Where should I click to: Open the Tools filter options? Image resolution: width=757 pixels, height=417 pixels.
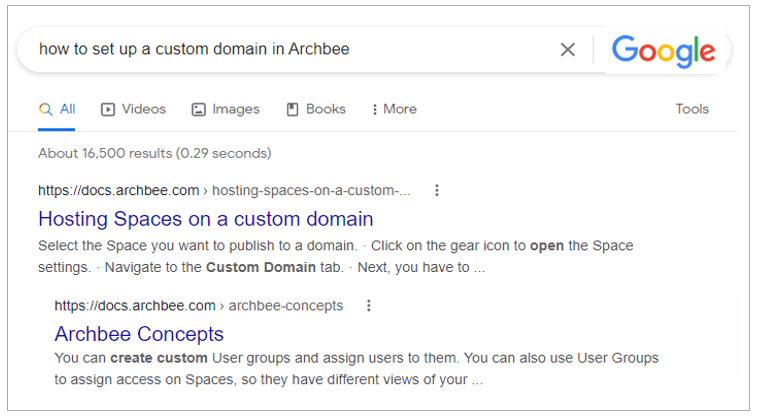point(691,109)
